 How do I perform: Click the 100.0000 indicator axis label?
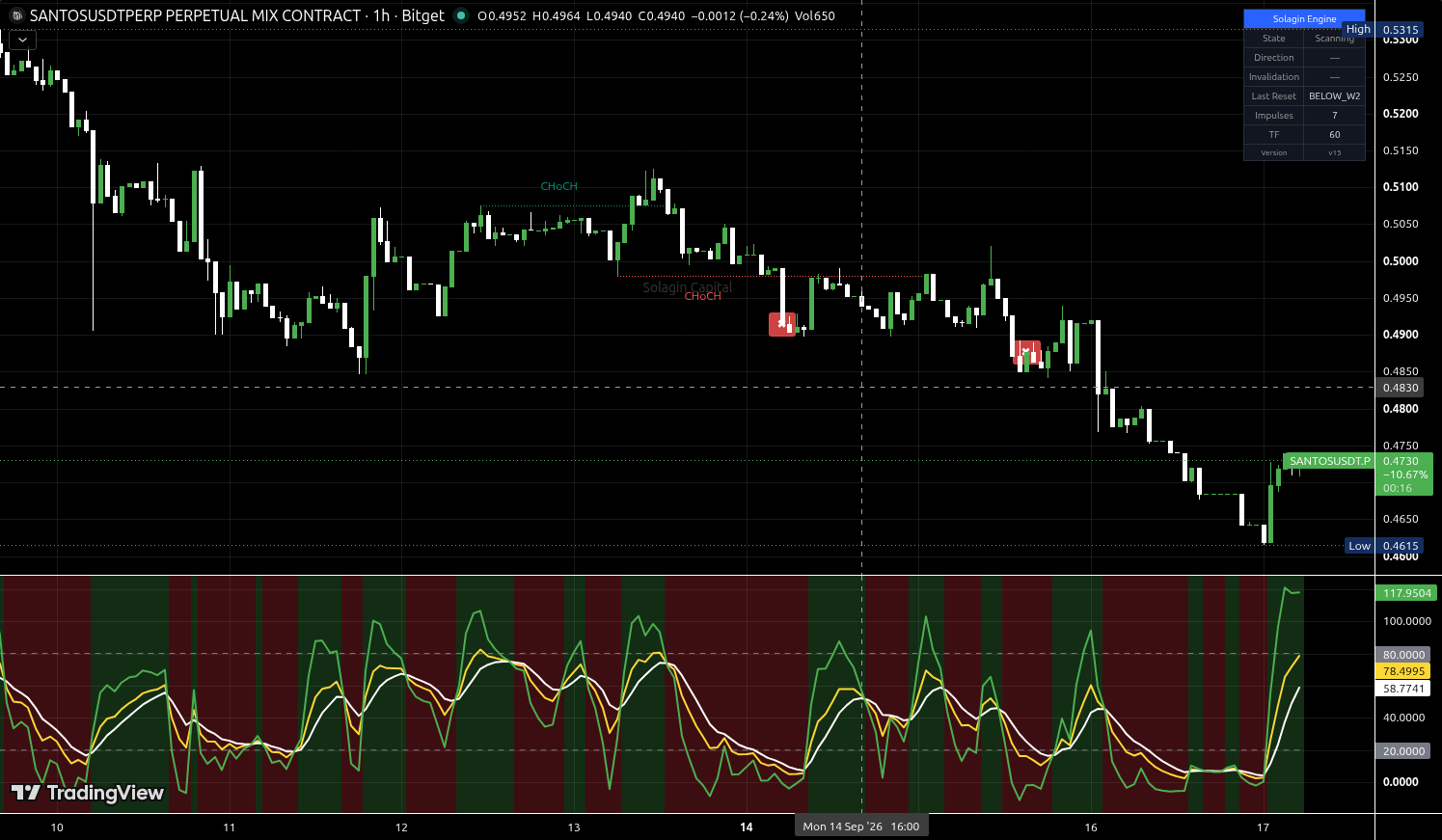[x=1406, y=621]
